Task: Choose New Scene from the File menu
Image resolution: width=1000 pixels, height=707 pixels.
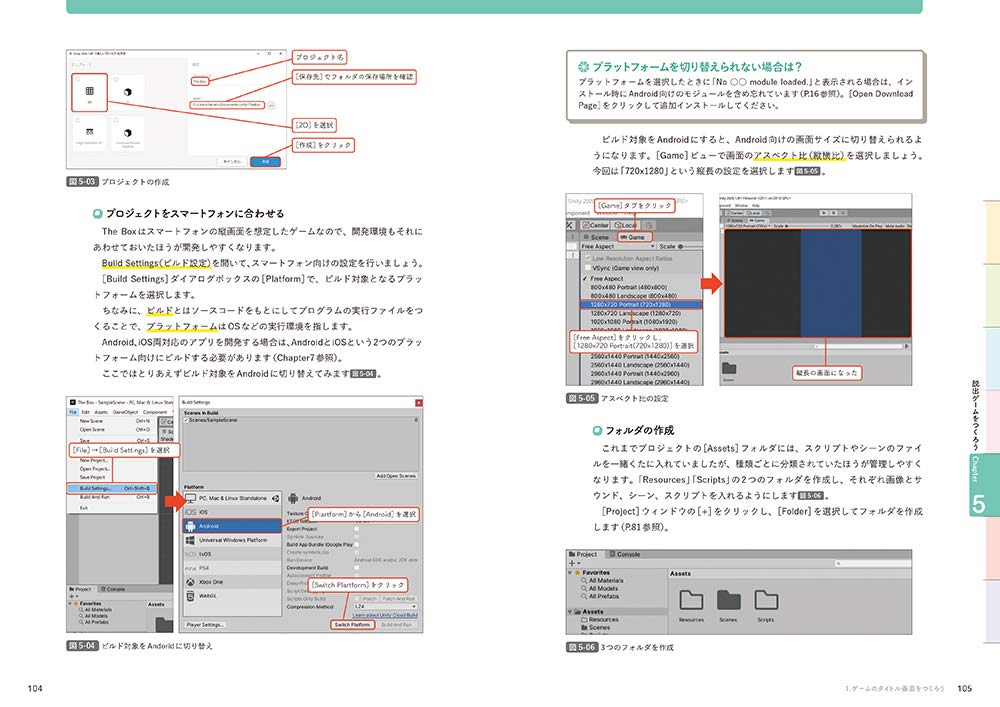Action: coord(112,421)
